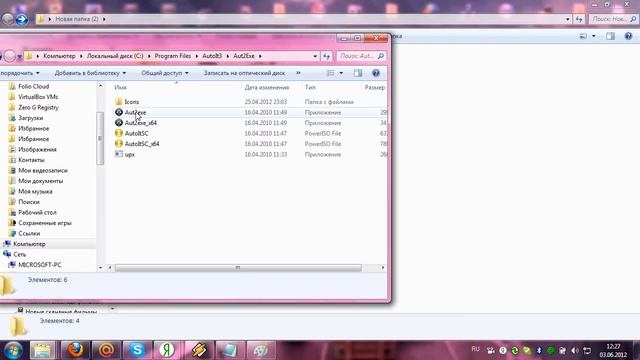The height and width of the screenshot is (360, 640).
Task: Toggle the preview pane in Aut2Exe window
Action: [x=358, y=73]
